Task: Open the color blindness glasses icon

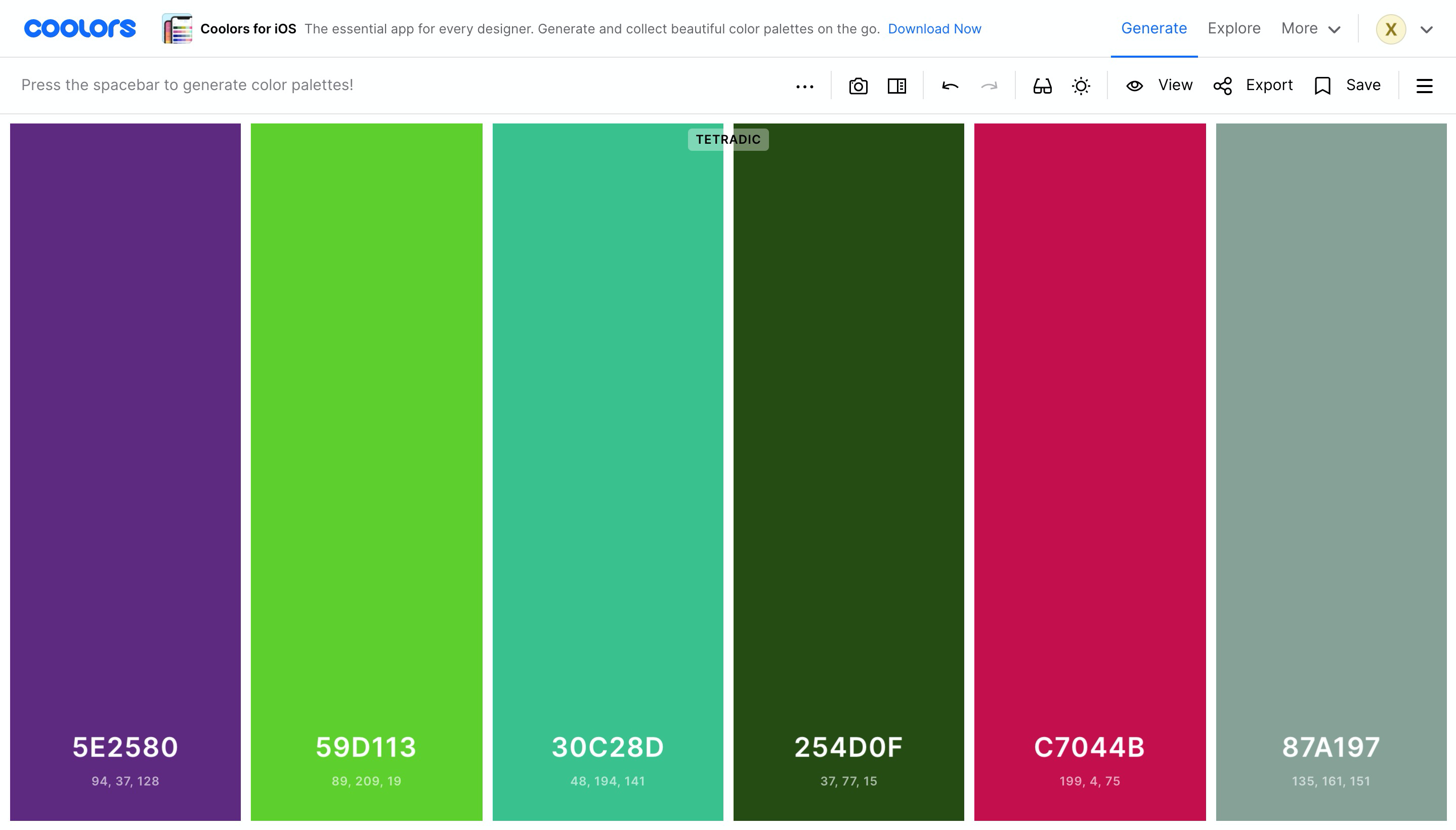Action: 1042,86
